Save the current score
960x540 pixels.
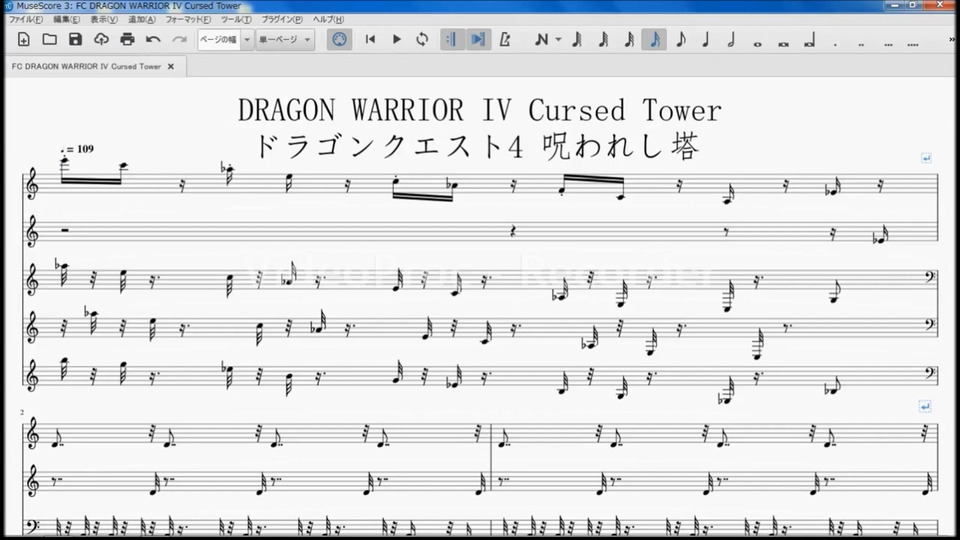pos(75,40)
